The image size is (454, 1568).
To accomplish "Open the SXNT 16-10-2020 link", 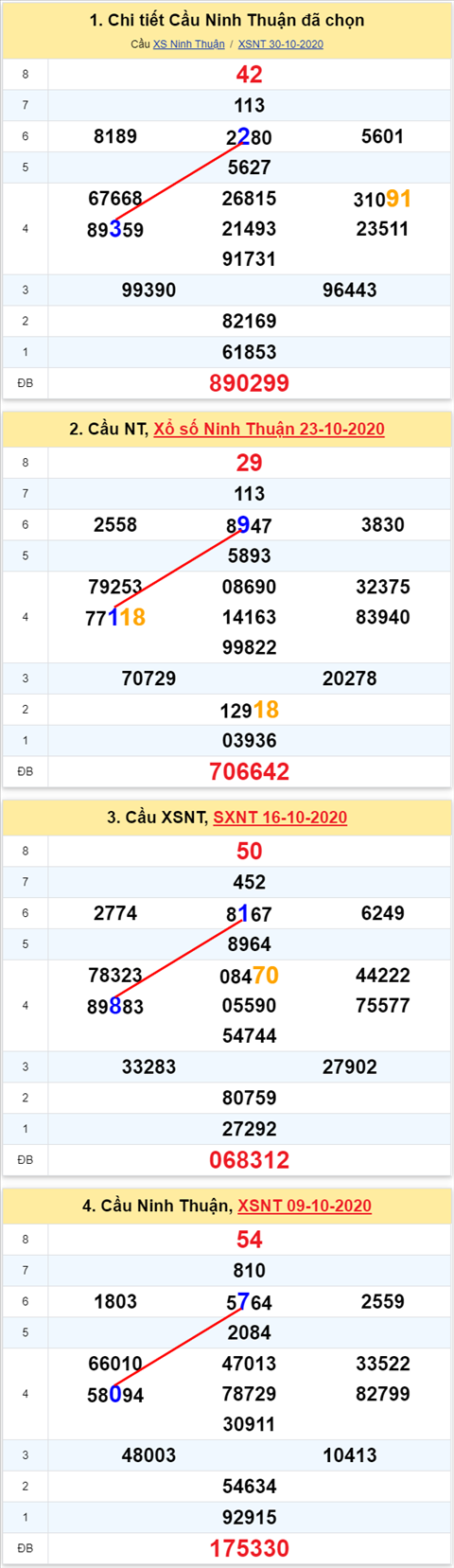I will [280, 818].
